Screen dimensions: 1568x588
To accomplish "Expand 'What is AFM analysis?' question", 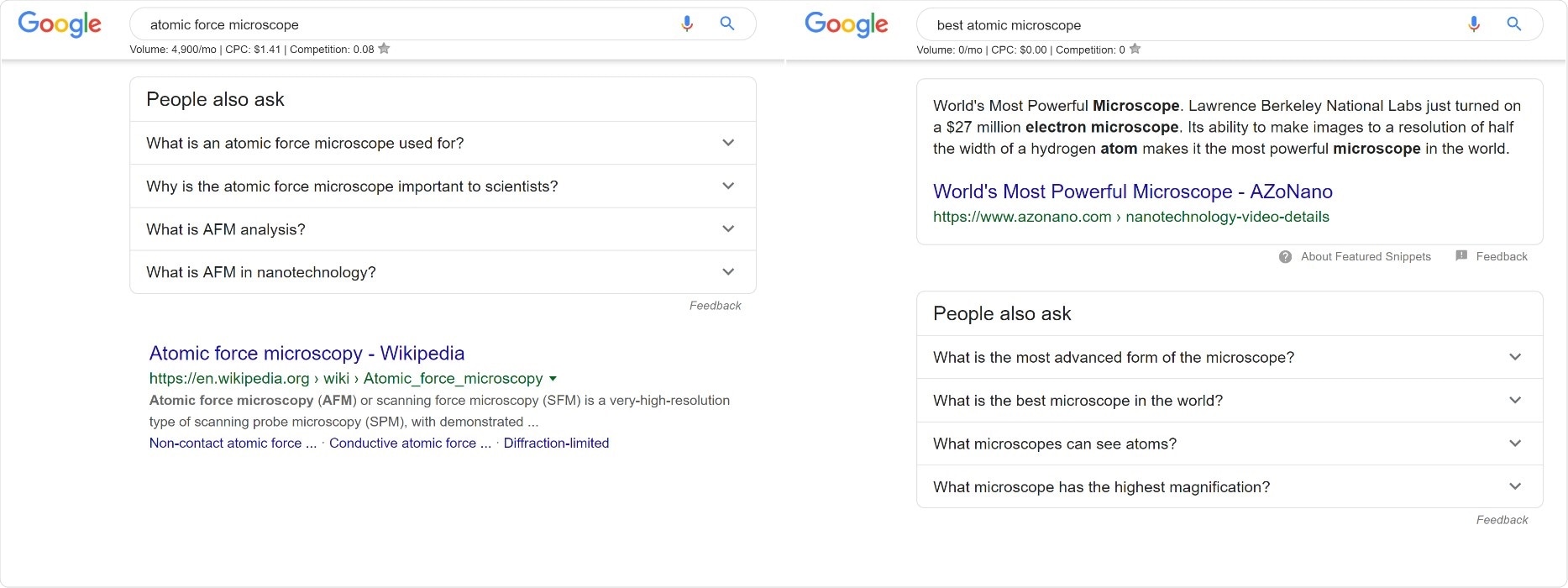I will coord(443,229).
